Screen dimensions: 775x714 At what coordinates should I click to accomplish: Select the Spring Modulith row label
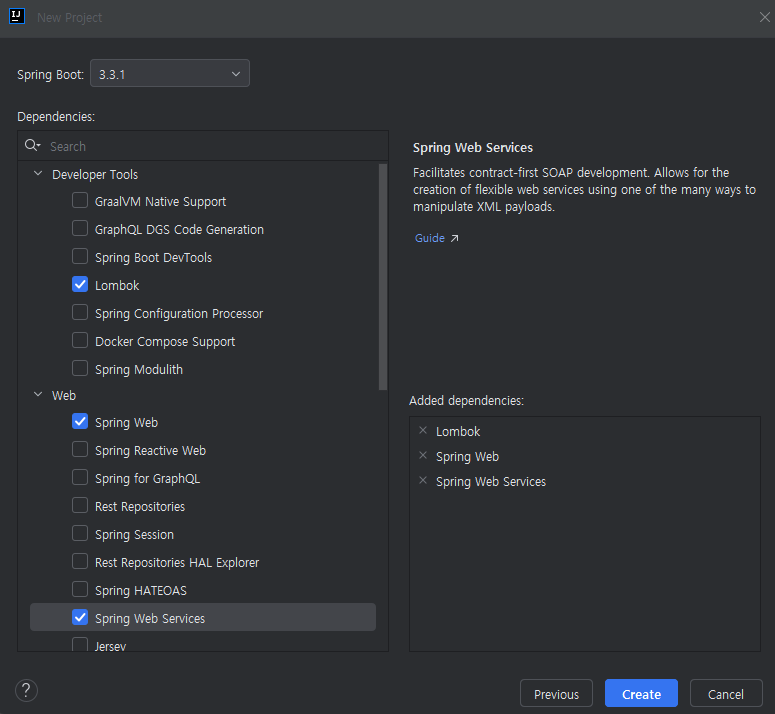pos(139,370)
